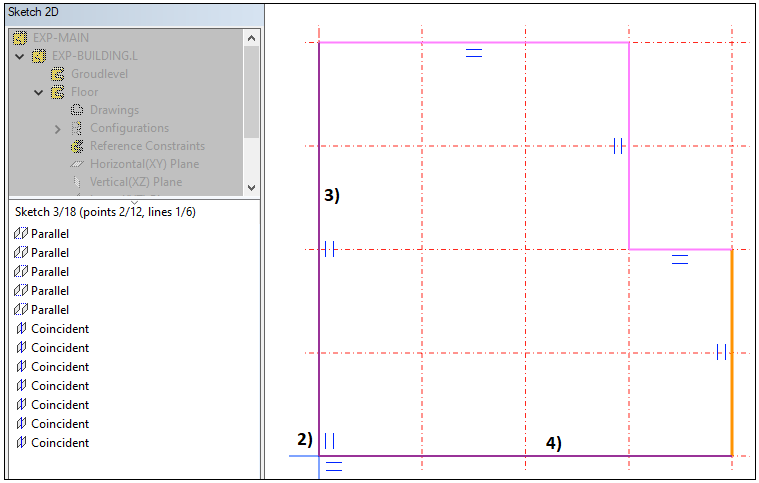This screenshot has width=759, height=483.
Task: Click the EXP-MAIN assembly icon
Action: point(21,38)
